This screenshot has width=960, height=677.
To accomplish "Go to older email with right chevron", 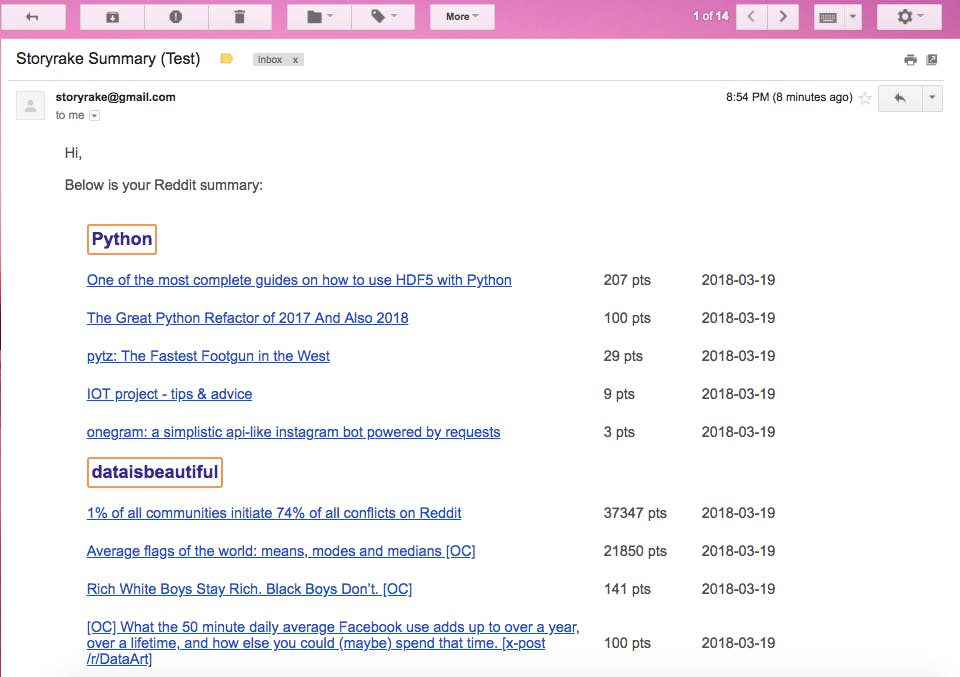I will click(x=783, y=17).
